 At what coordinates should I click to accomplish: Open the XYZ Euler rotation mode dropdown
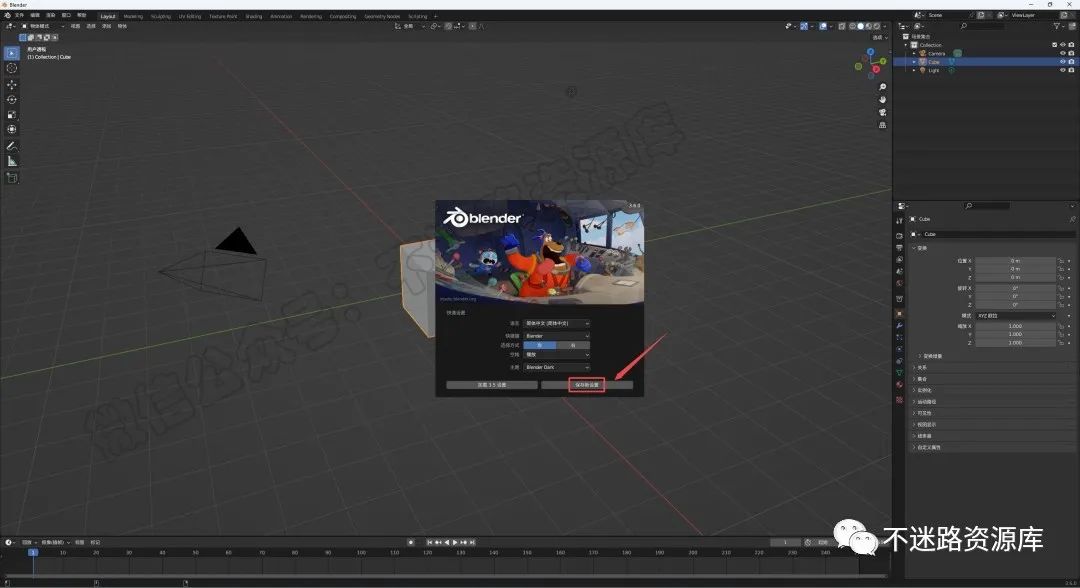1015,315
